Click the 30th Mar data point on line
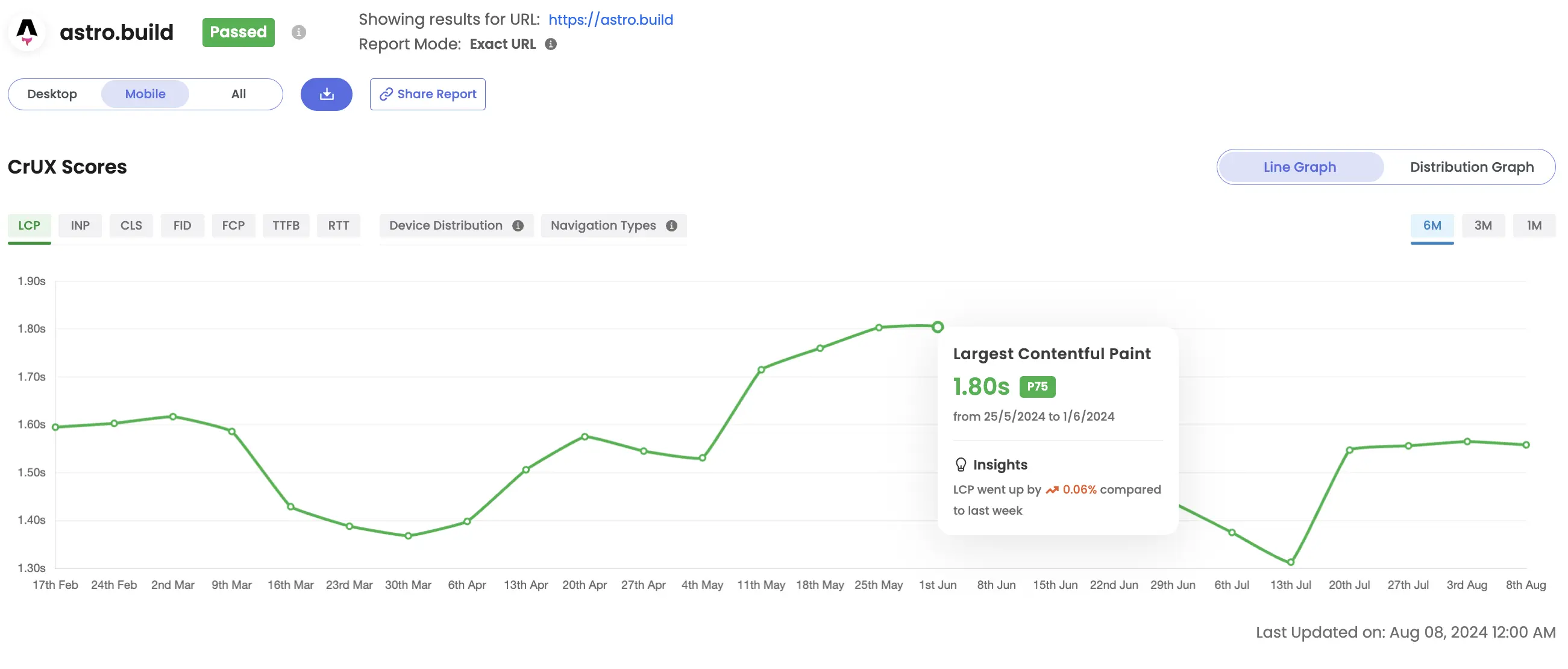 [409, 536]
